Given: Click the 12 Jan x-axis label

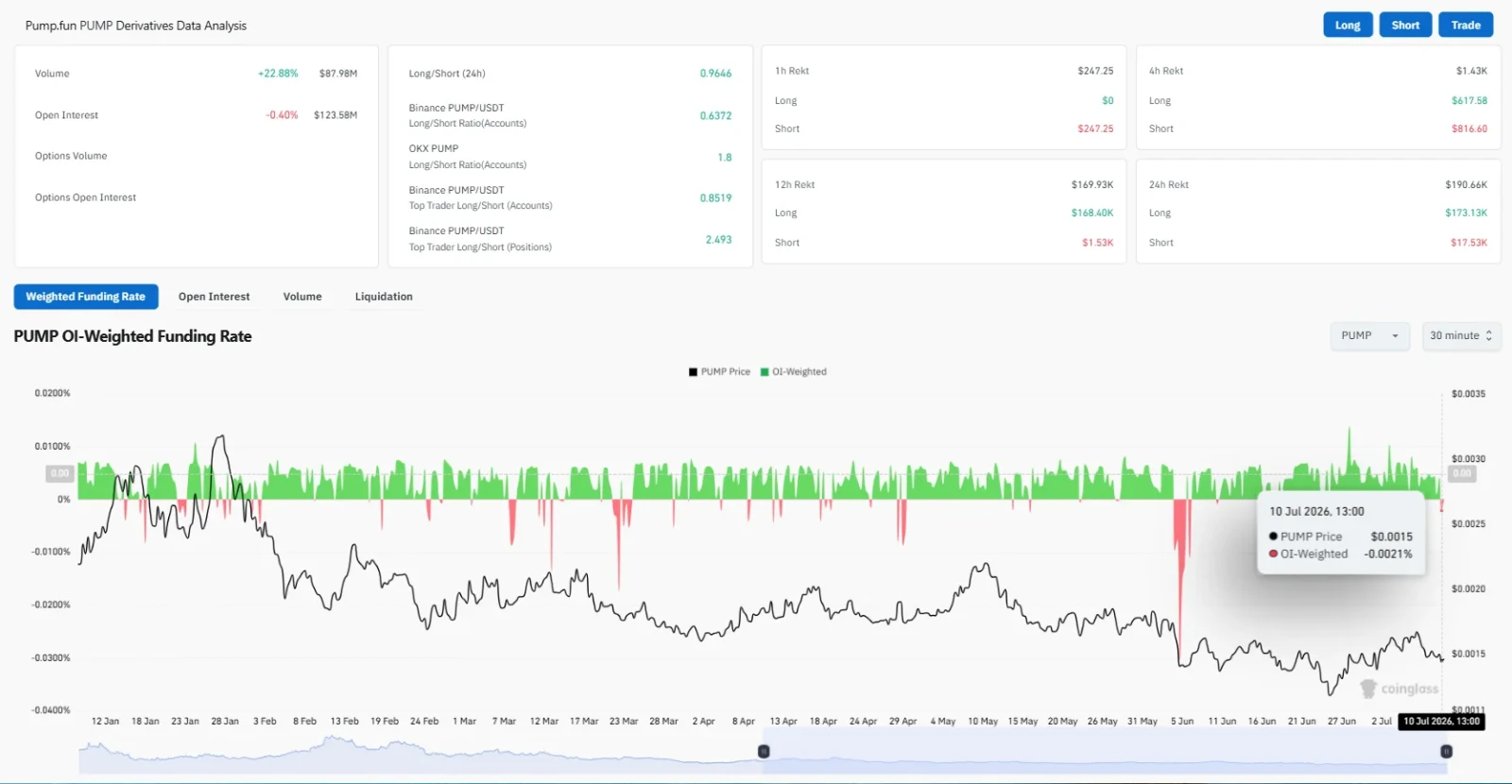Looking at the screenshot, I should 105,722.
